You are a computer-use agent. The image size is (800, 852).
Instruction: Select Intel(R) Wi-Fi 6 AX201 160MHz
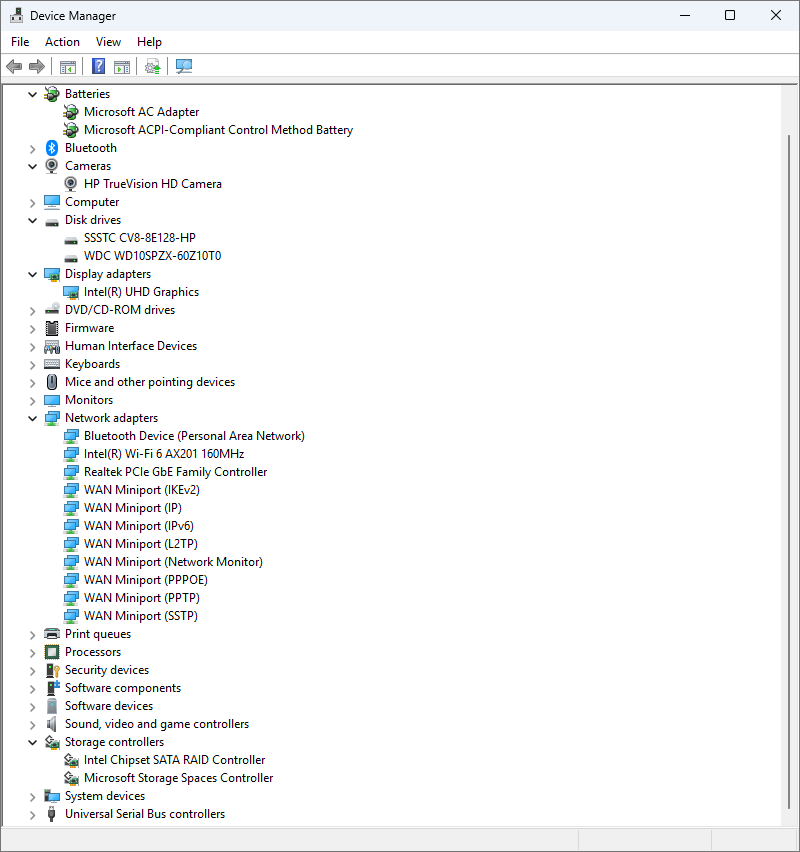[x=164, y=454]
